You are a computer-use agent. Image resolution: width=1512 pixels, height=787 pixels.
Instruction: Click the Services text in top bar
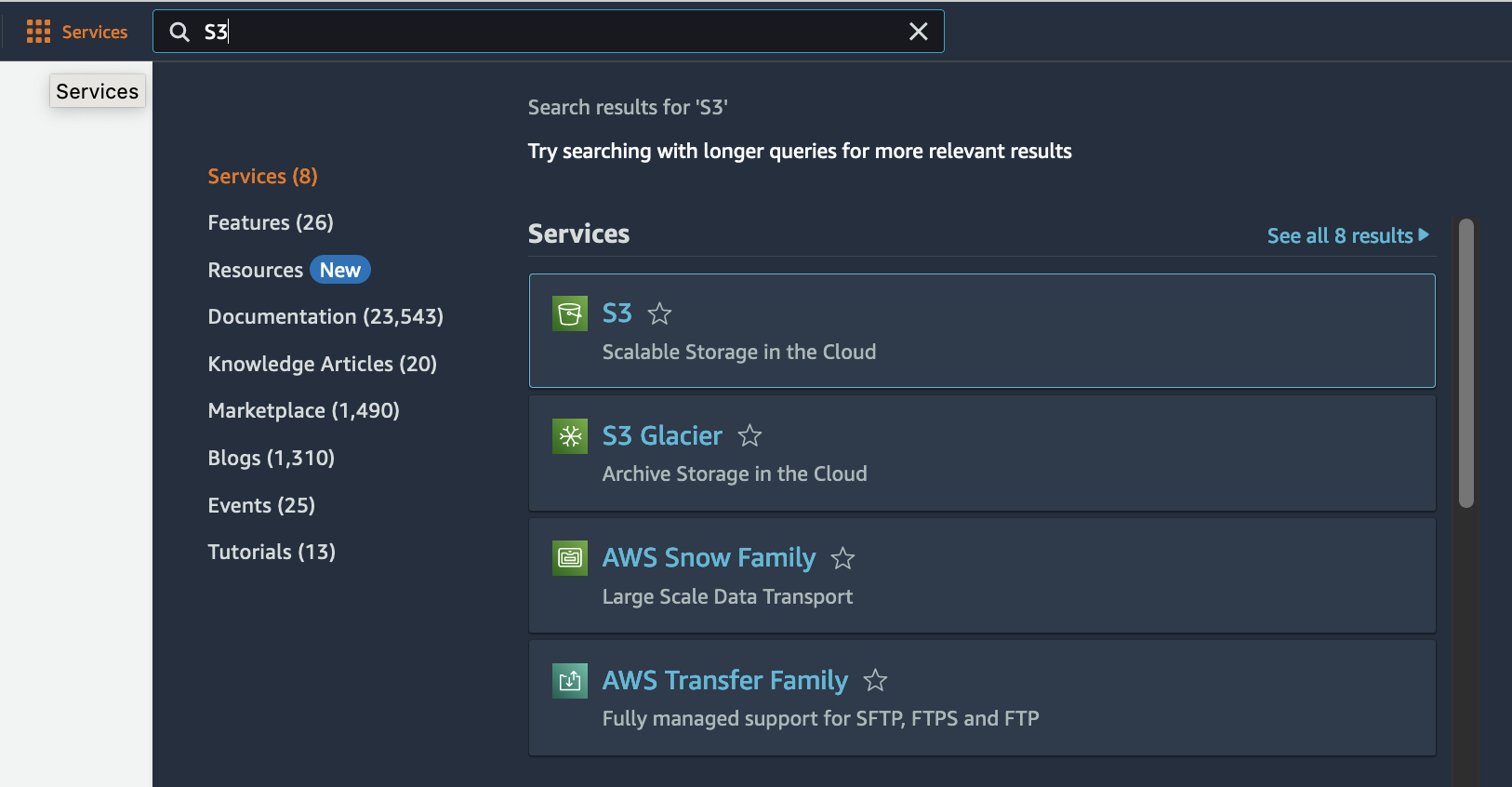coord(95,32)
